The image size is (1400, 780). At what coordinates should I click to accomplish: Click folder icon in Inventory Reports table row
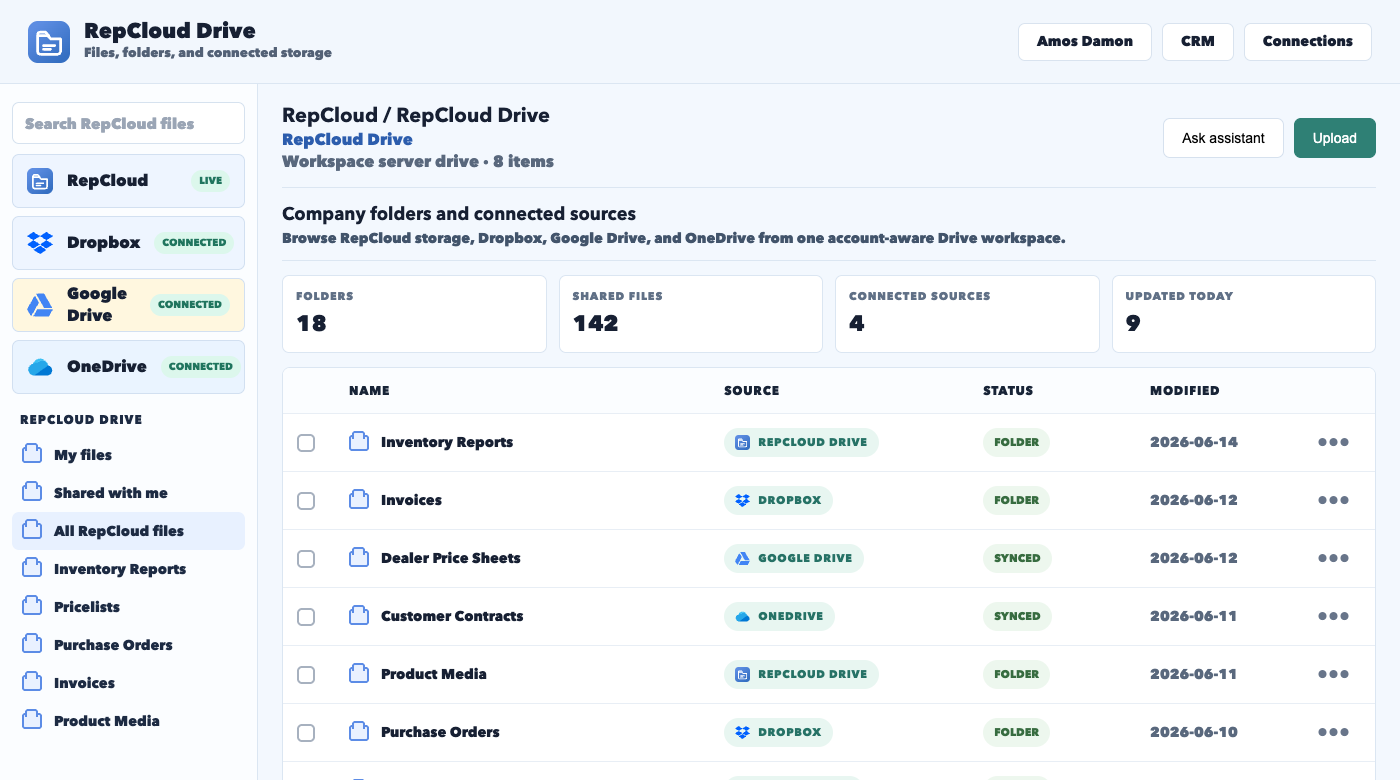(x=359, y=442)
